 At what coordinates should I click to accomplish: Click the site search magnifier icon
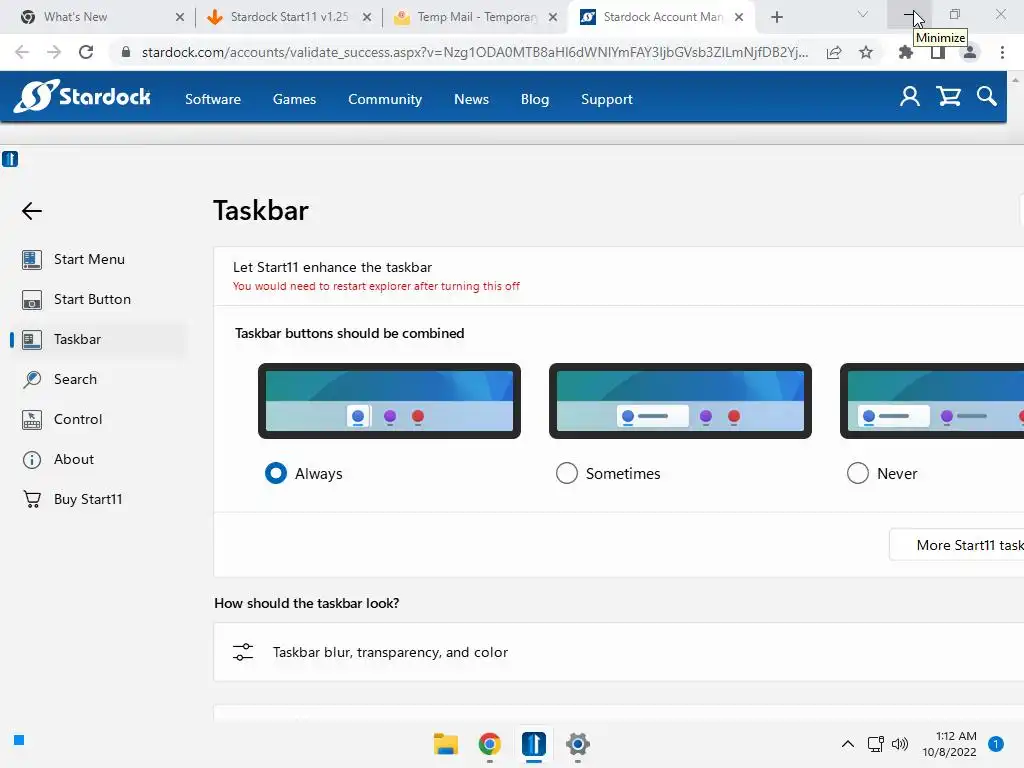987,97
